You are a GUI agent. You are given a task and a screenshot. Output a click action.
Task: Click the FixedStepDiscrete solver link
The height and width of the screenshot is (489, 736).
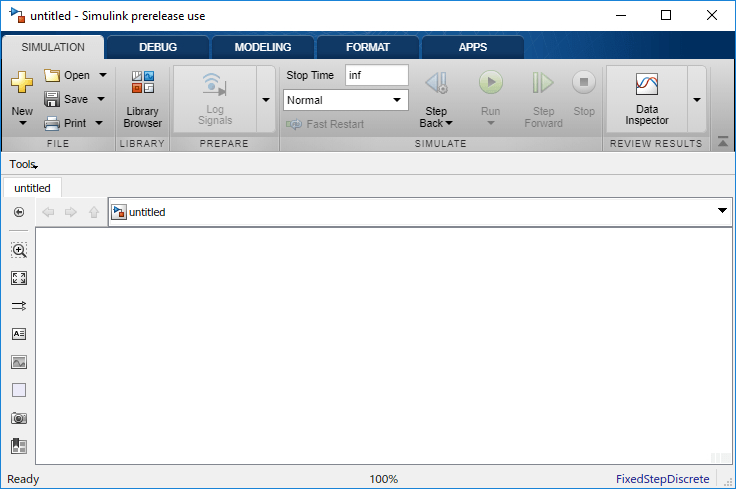(662, 479)
